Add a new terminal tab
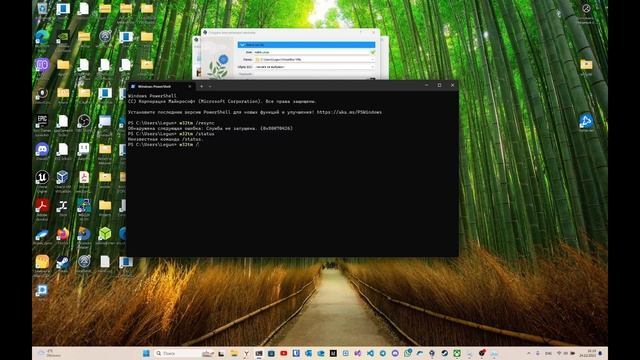 tap(202, 86)
